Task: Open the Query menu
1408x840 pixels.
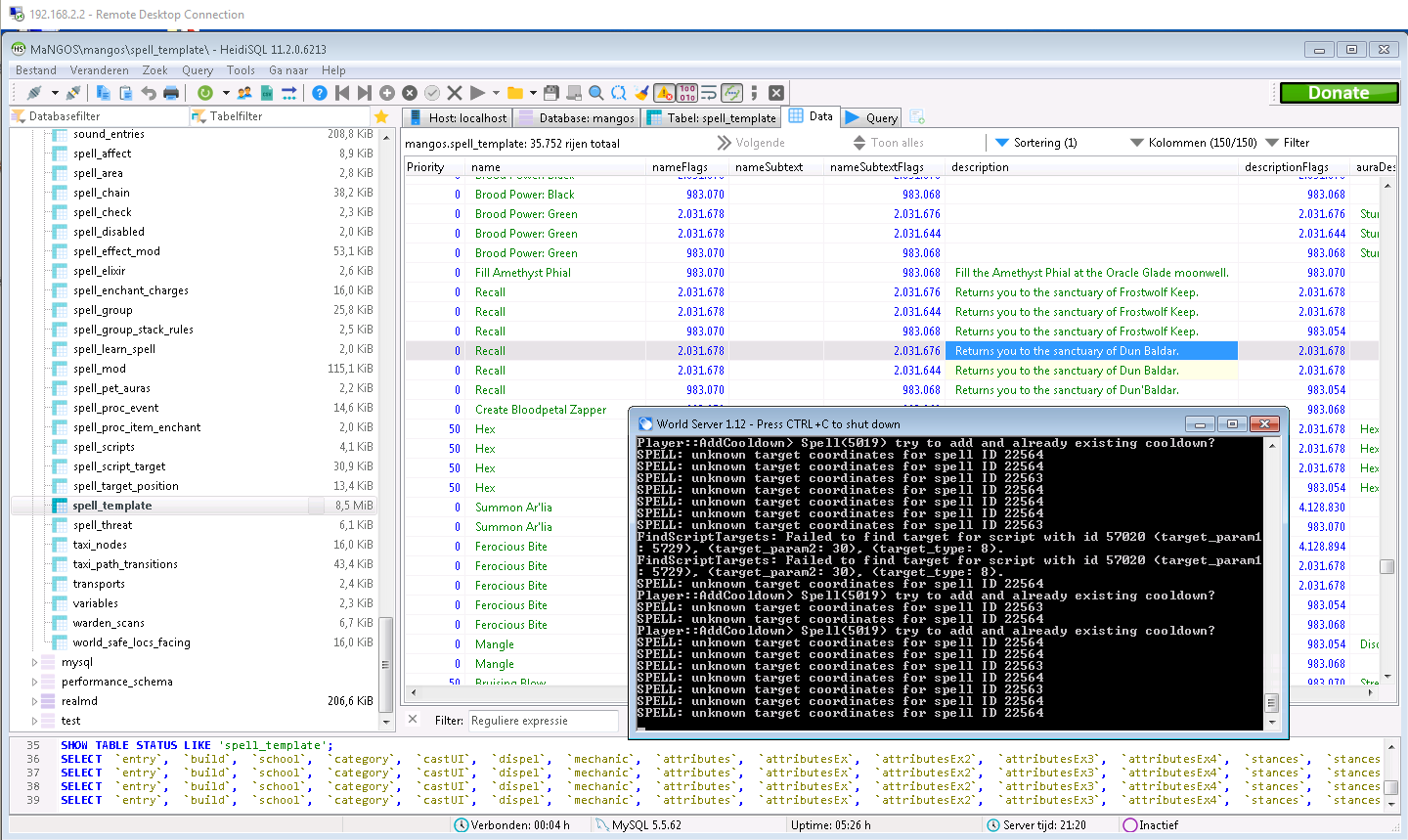Action: [197, 70]
